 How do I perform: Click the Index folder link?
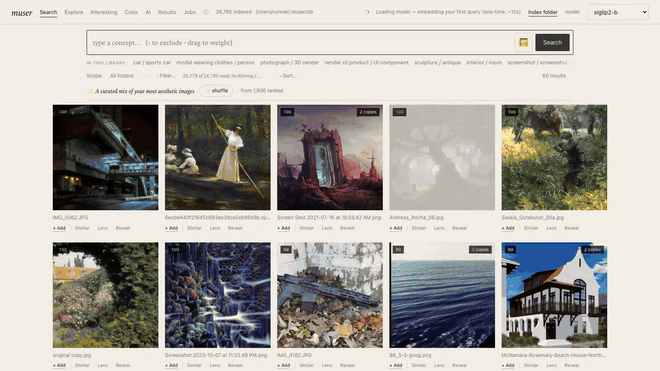tap(543, 12)
